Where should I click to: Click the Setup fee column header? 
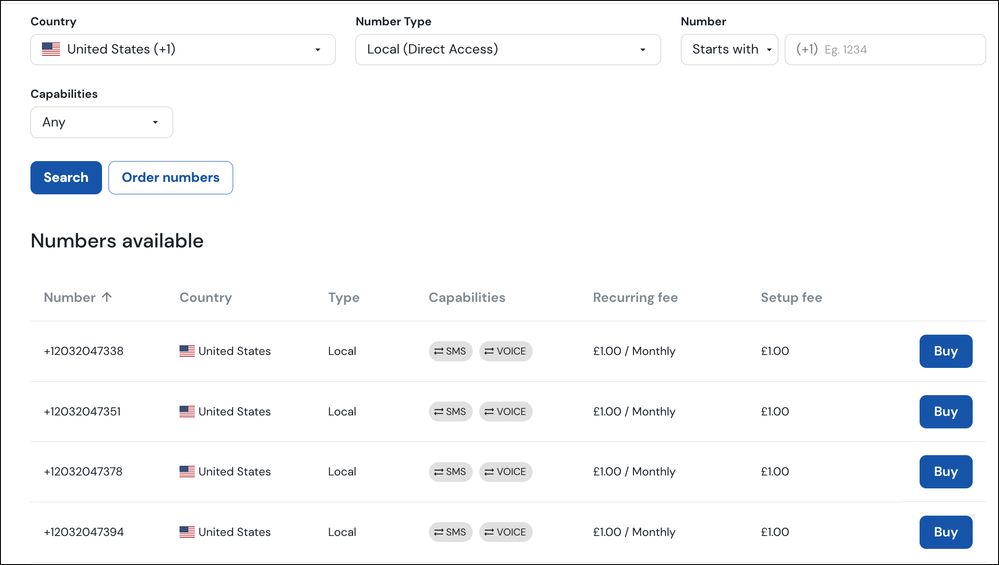[x=791, y=297]
